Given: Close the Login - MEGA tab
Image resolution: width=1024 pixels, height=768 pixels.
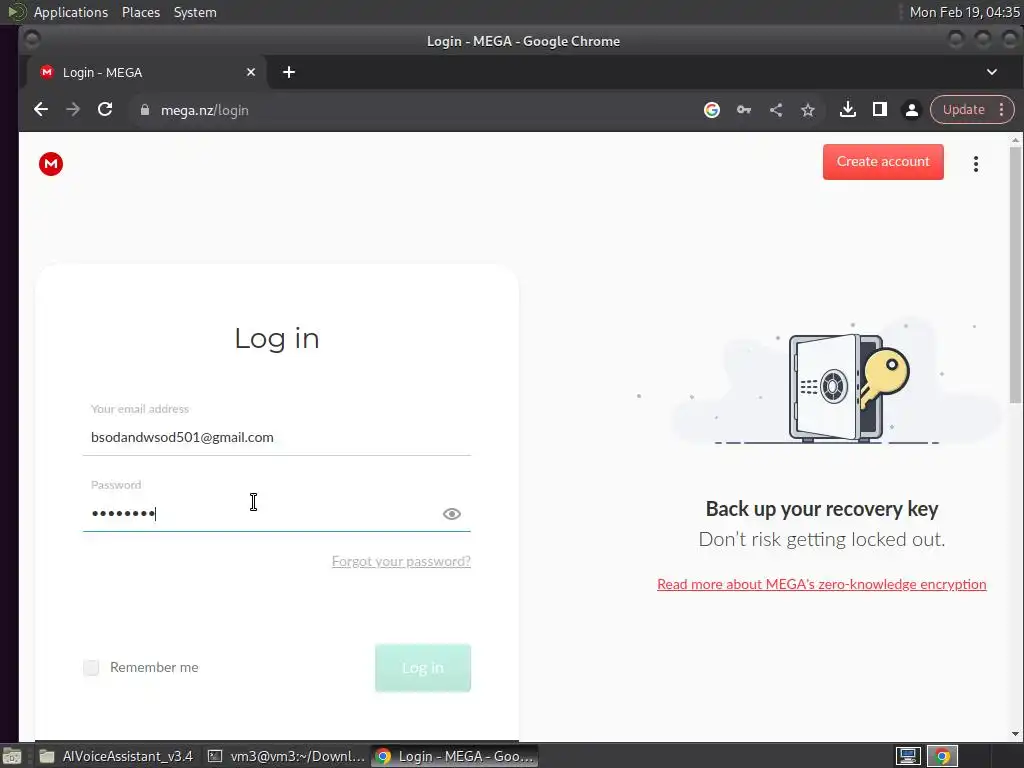Looking at the screenshot, I should 251,72.
